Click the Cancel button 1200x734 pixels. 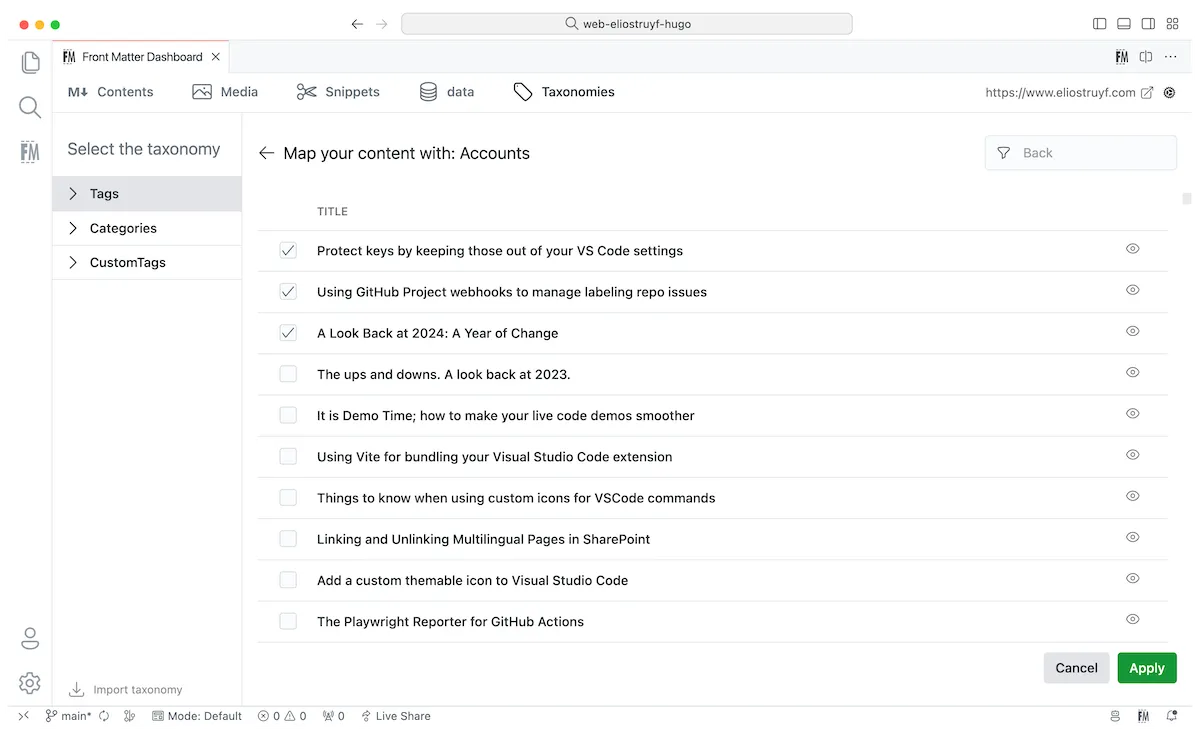1076,668
